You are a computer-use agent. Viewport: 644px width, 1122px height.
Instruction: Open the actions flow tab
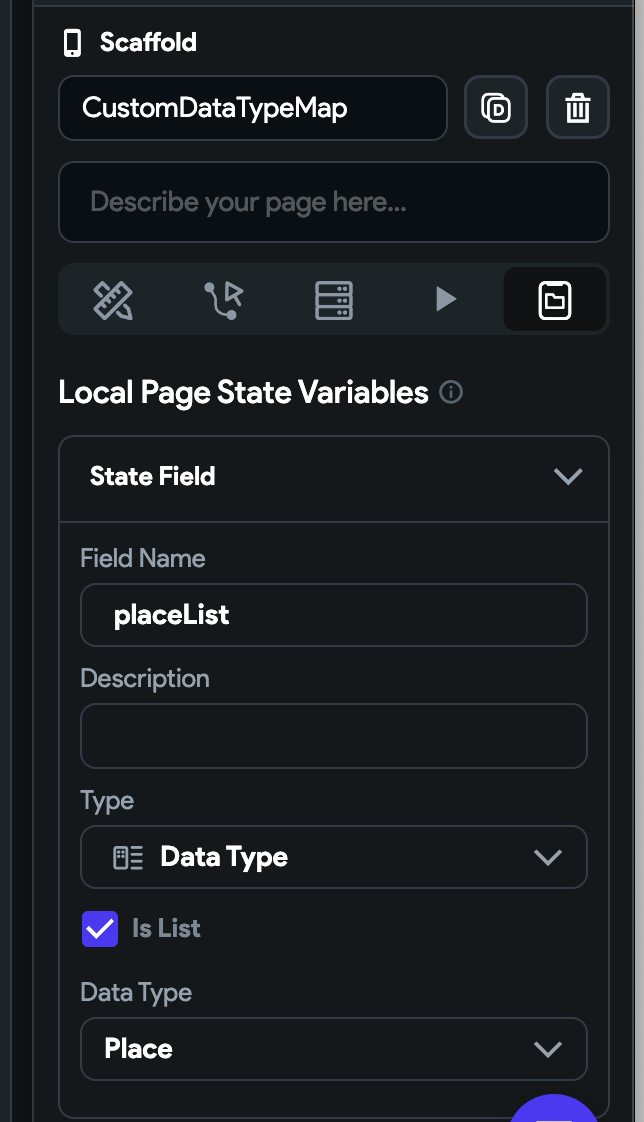223,299
